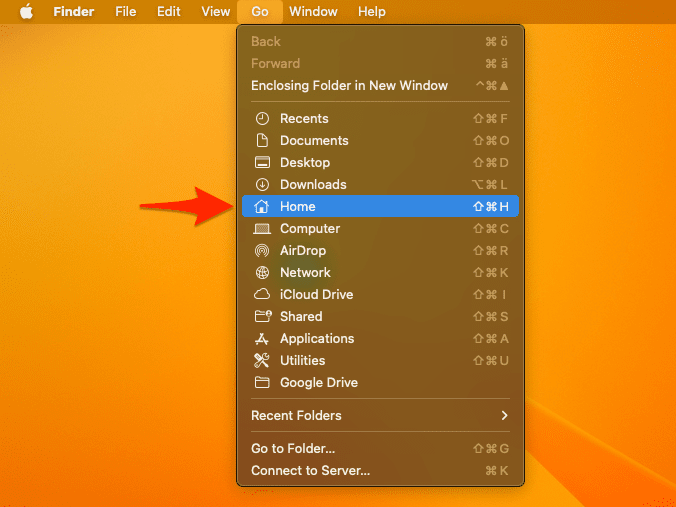The image size is (676, 507).
Task: Click the Applications icon
Action: (x=262, y=339)
